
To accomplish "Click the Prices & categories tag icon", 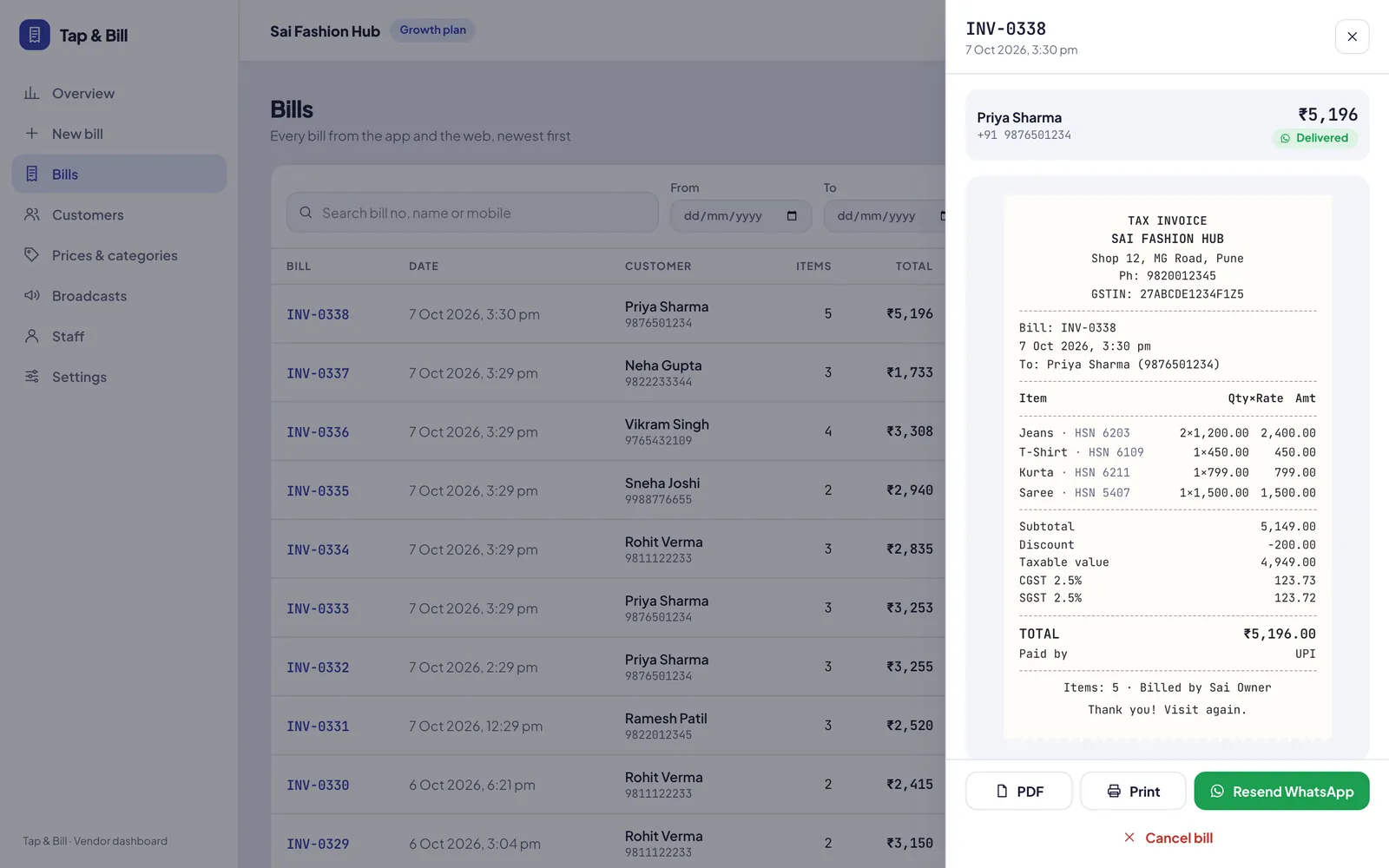I will pos(32,254).
